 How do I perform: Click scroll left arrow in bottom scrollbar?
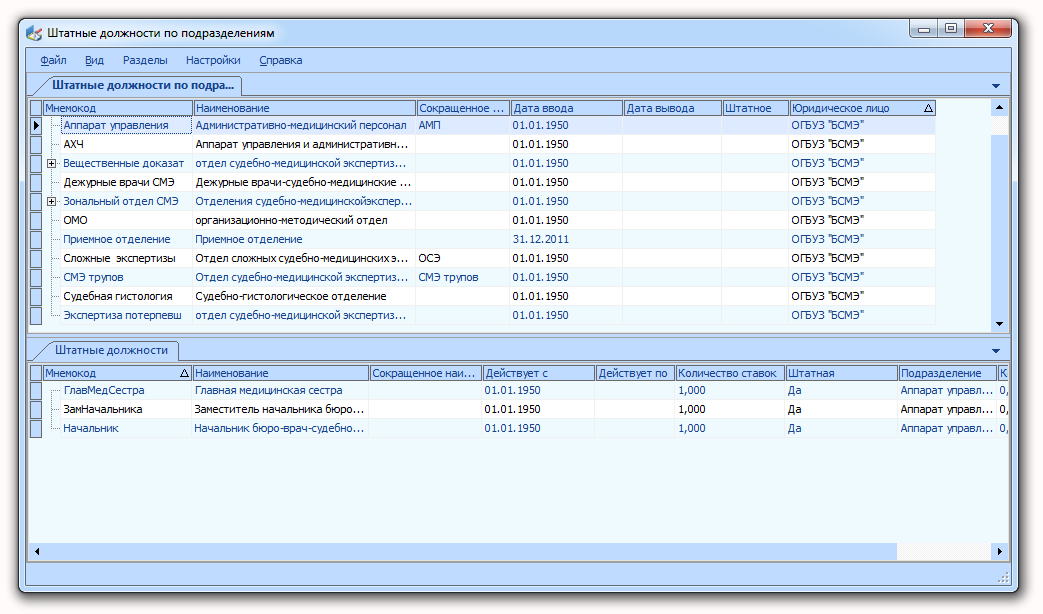point(37,551)
